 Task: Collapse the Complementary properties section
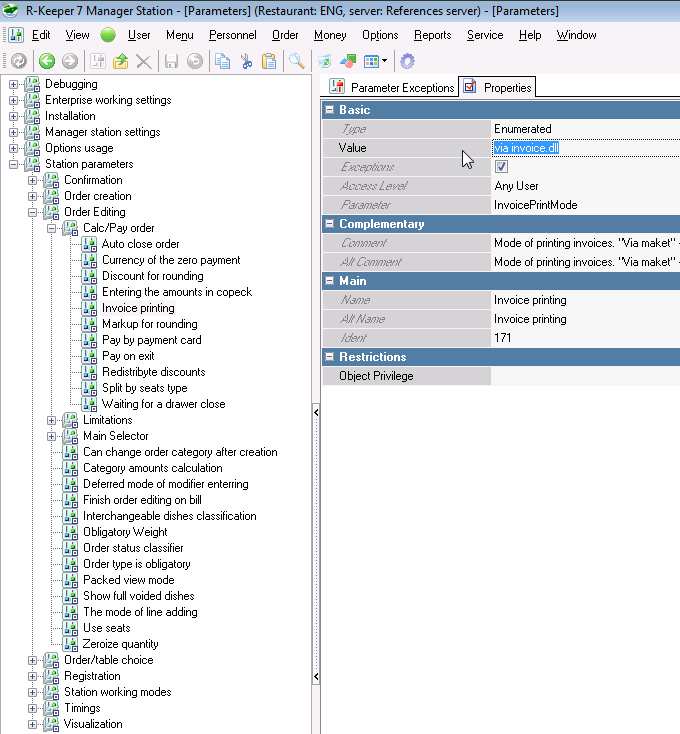[329, 224]
